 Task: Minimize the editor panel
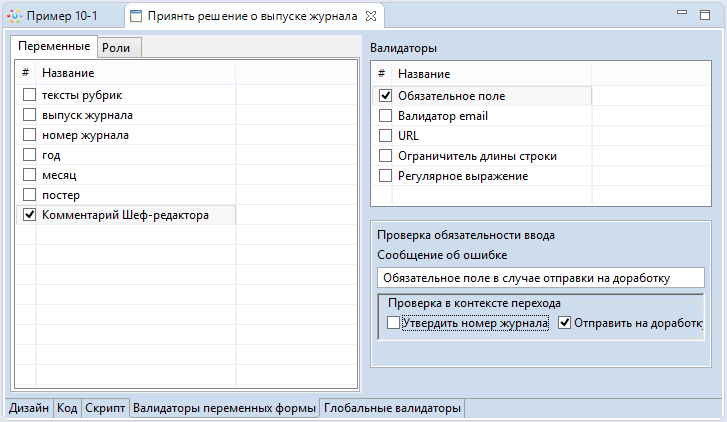[x=682, y=14]
